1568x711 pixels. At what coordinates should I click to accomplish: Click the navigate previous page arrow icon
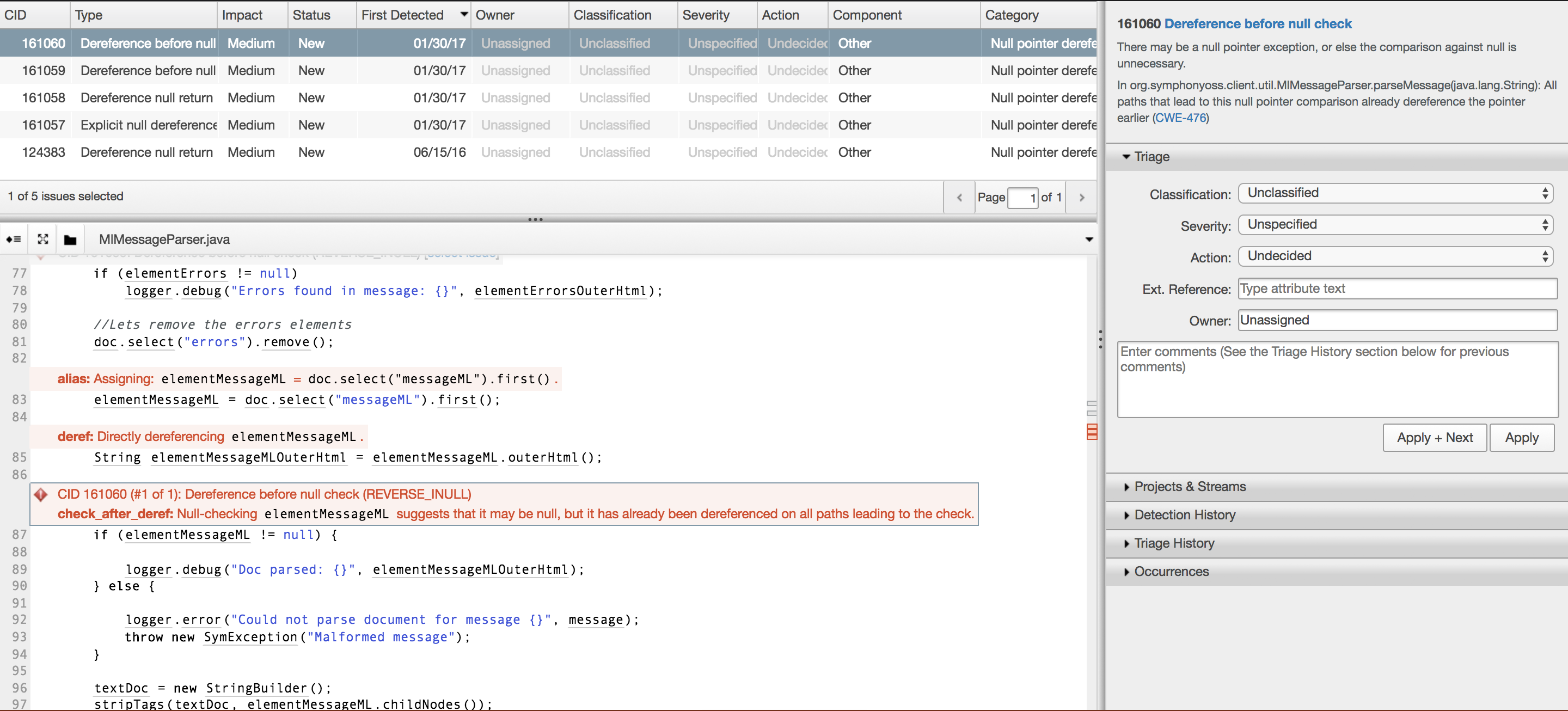[958, 197]
